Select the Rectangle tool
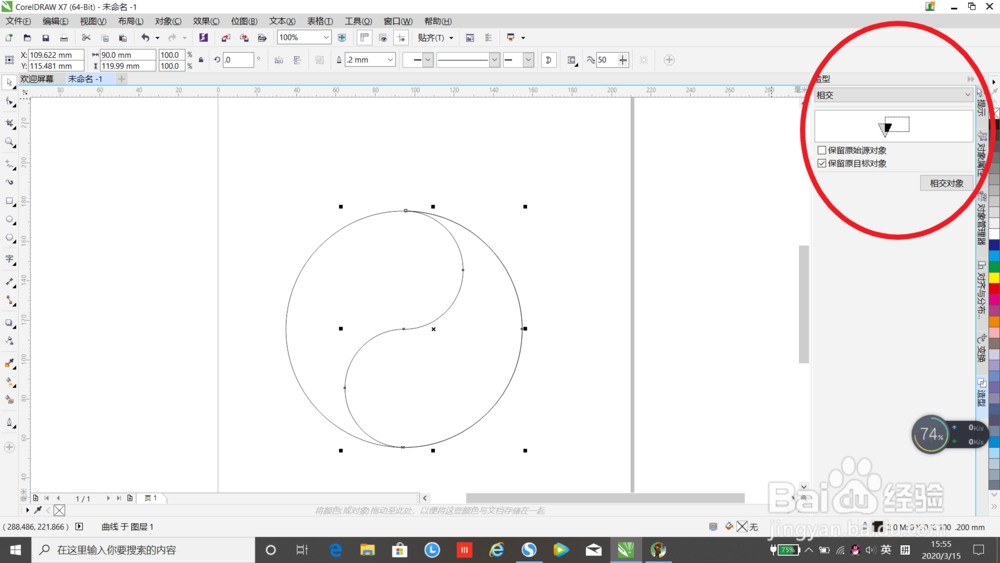Viewport: 1000px width, 563px height. pos(9,201)
